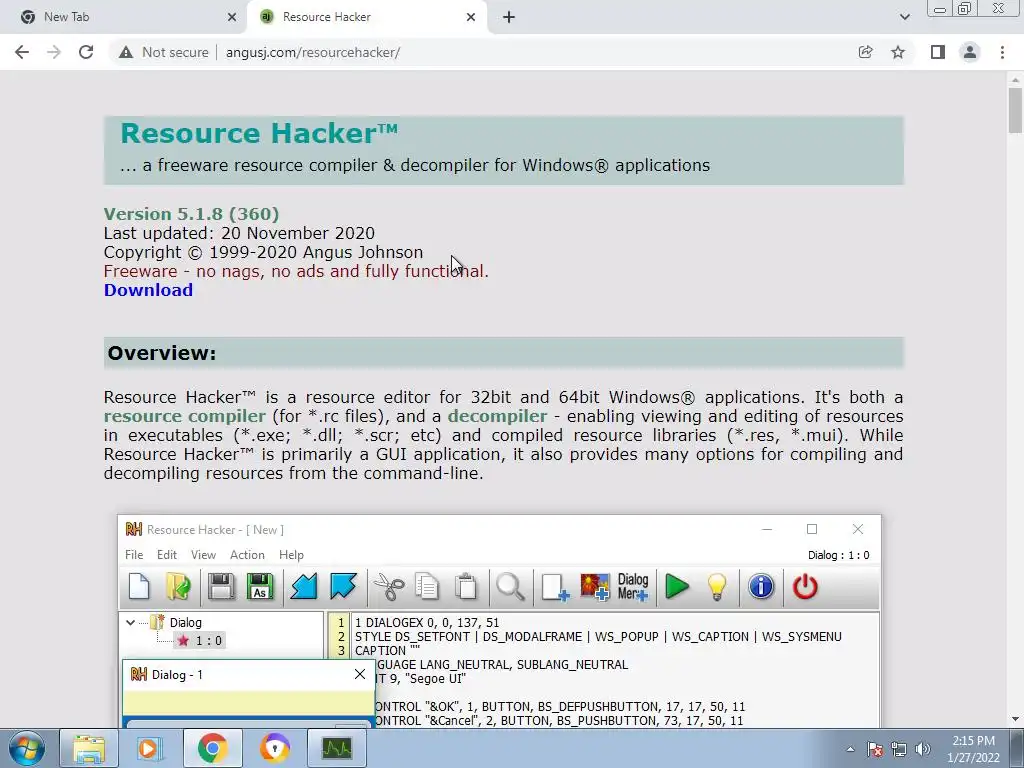The image size is (1024, 768).
Task: Close the Resource Hacker tab
Action: [471, 17]
